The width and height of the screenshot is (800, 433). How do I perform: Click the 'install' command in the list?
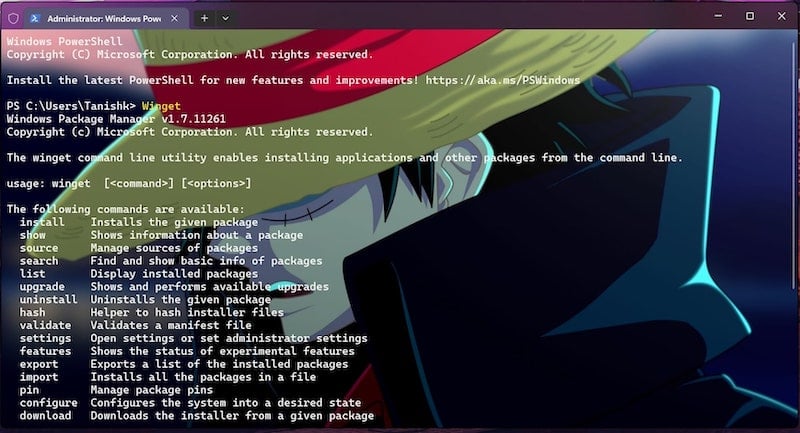pyautogui.click(x=42, y=222)
